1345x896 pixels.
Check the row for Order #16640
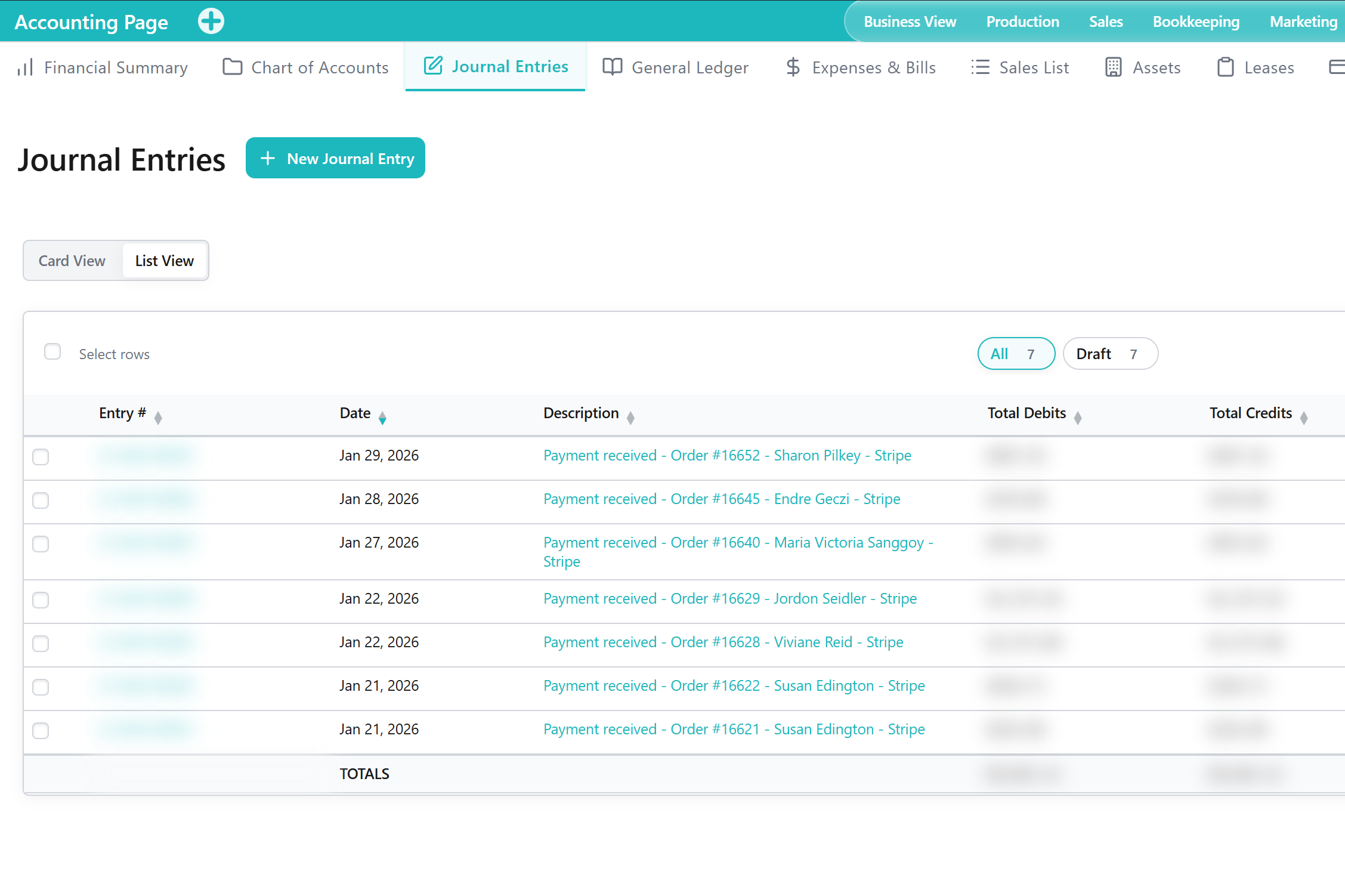click(41, 544)
